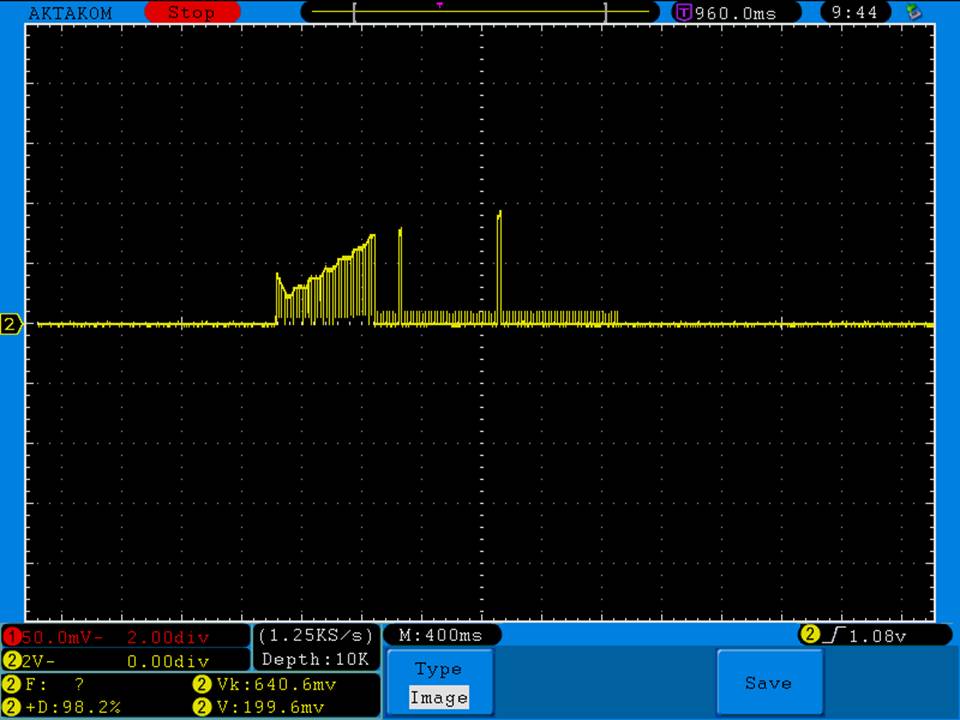Click the trigger rising edge 1.08v readout
Image resolution: width=960 pixels, height=720 pixels.
point(872,635)
